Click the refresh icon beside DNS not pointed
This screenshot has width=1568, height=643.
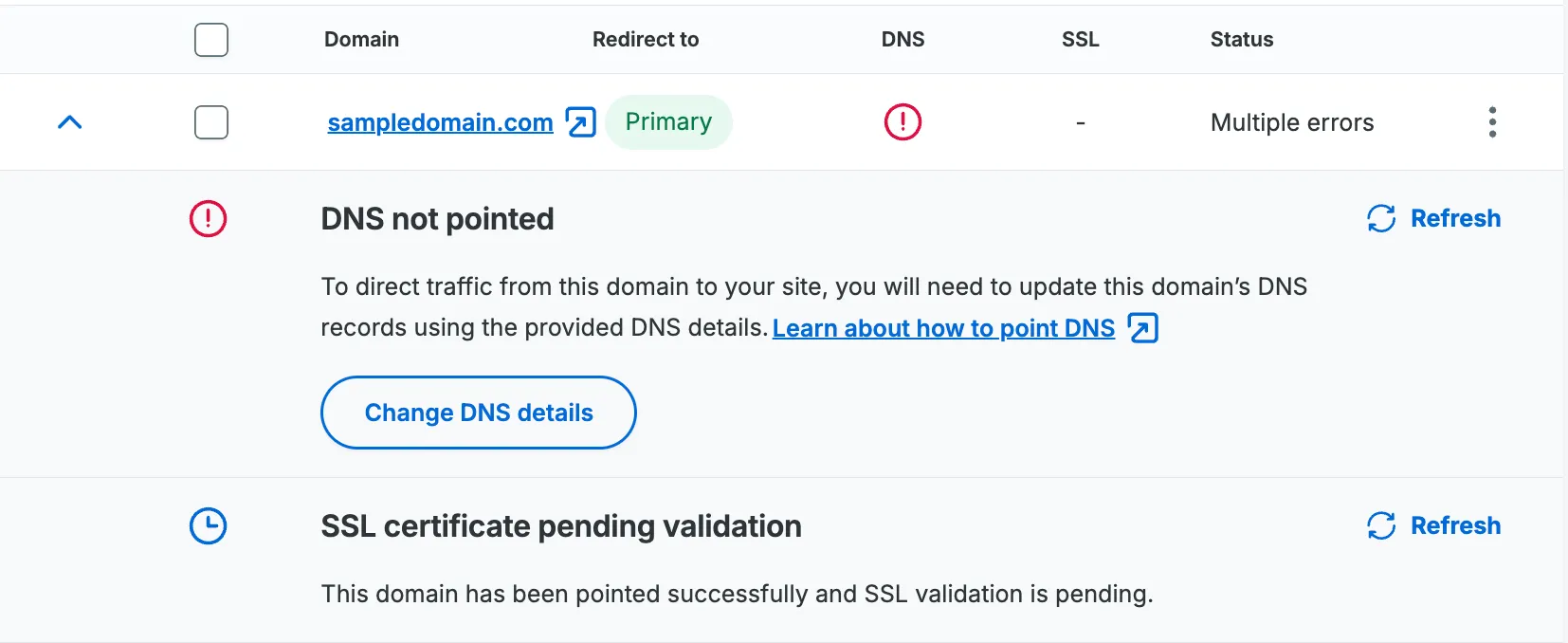click(x=1381, y=218)
